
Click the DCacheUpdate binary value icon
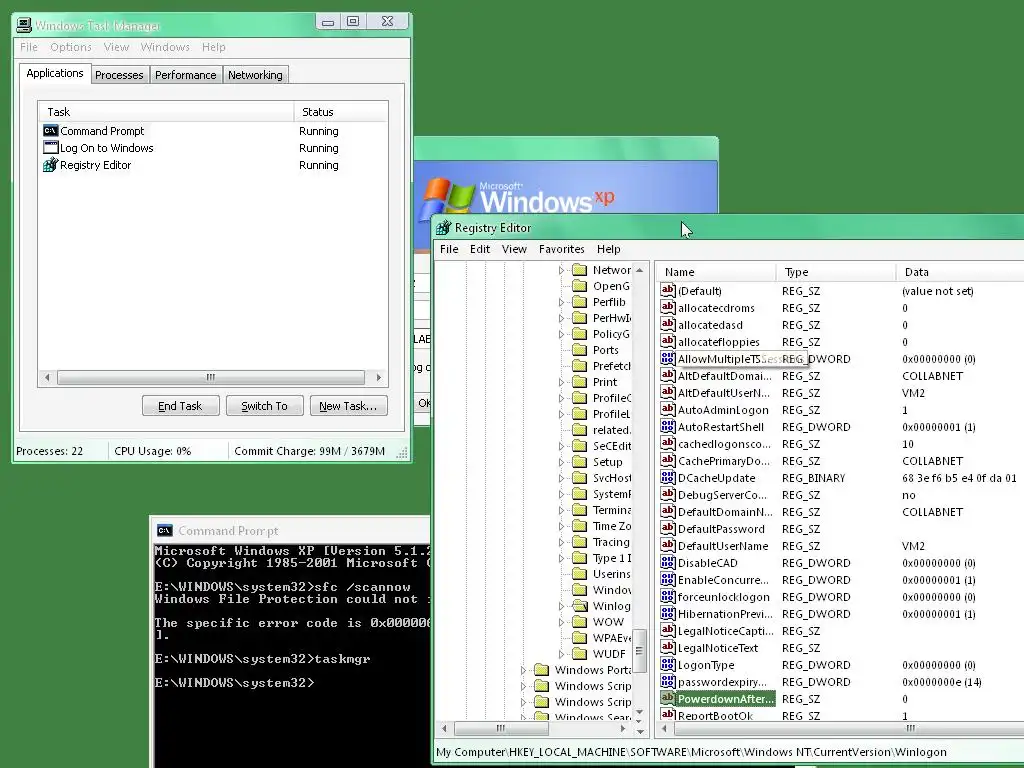[667, 477]
